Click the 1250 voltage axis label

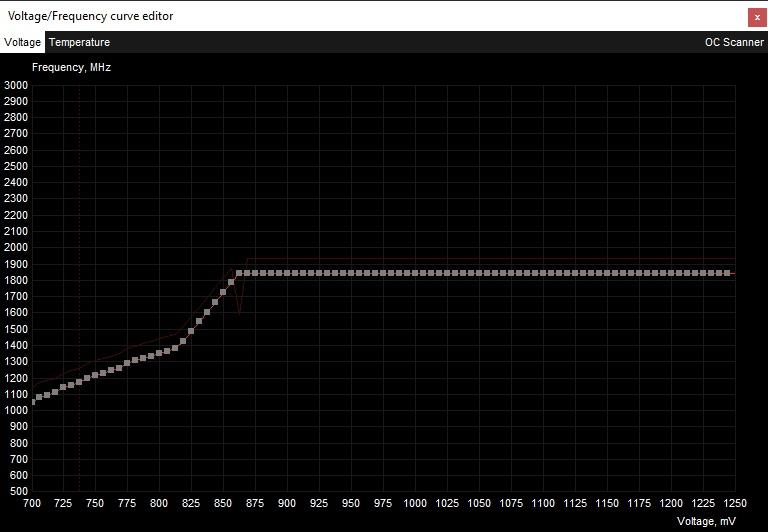click(x=735, y=503)
